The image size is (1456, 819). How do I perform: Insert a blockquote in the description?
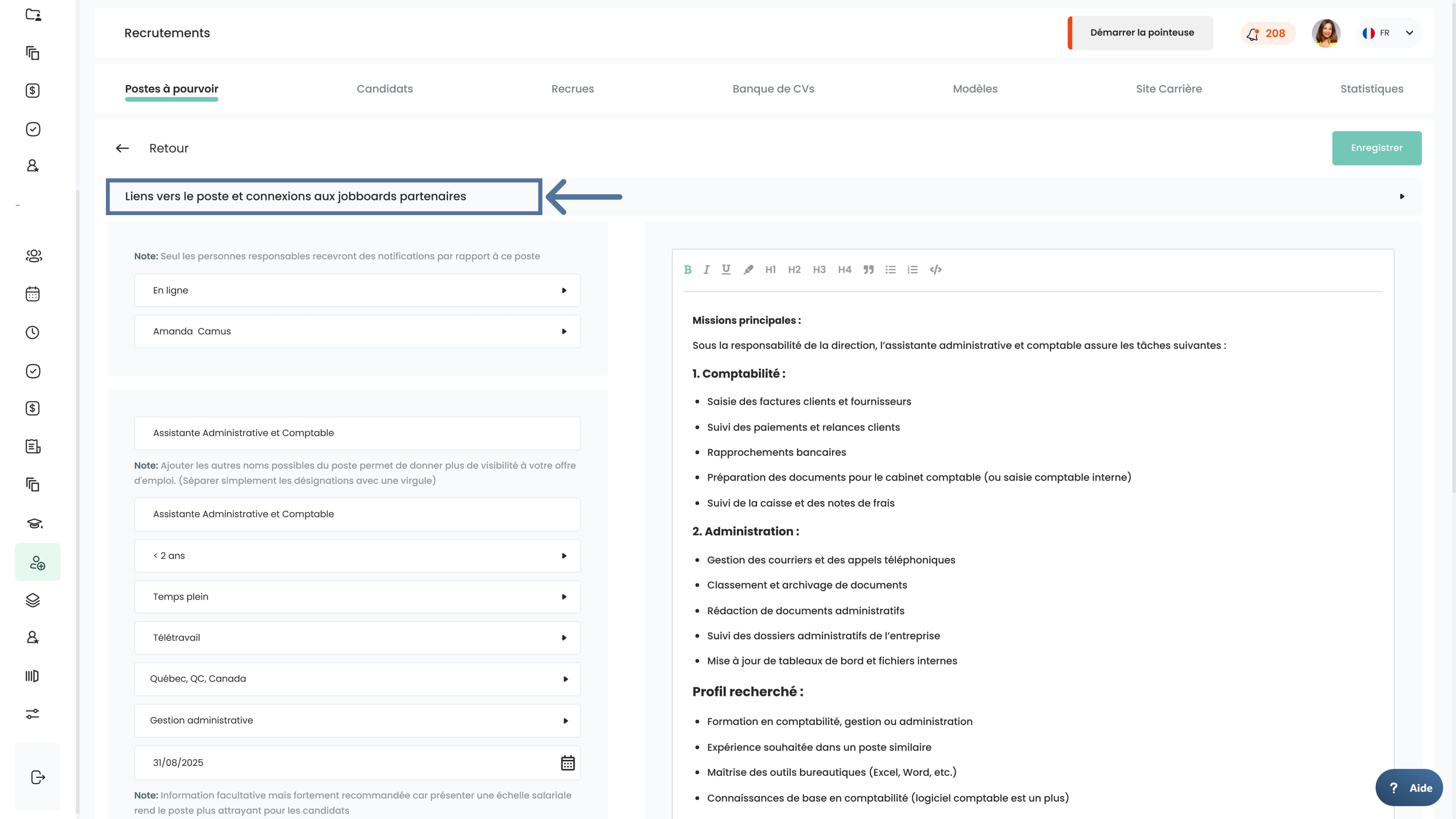coord(869,270)
